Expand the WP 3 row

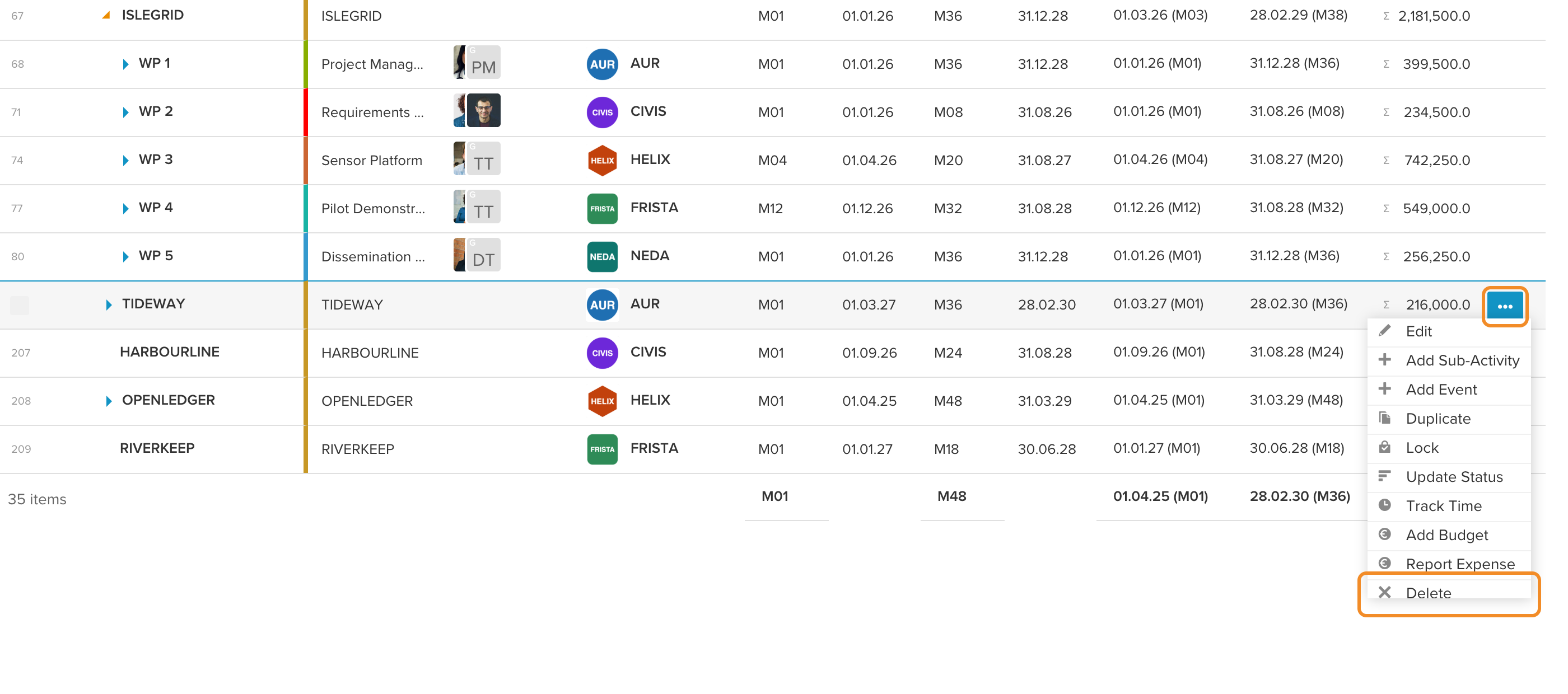[x=125, y=160]
